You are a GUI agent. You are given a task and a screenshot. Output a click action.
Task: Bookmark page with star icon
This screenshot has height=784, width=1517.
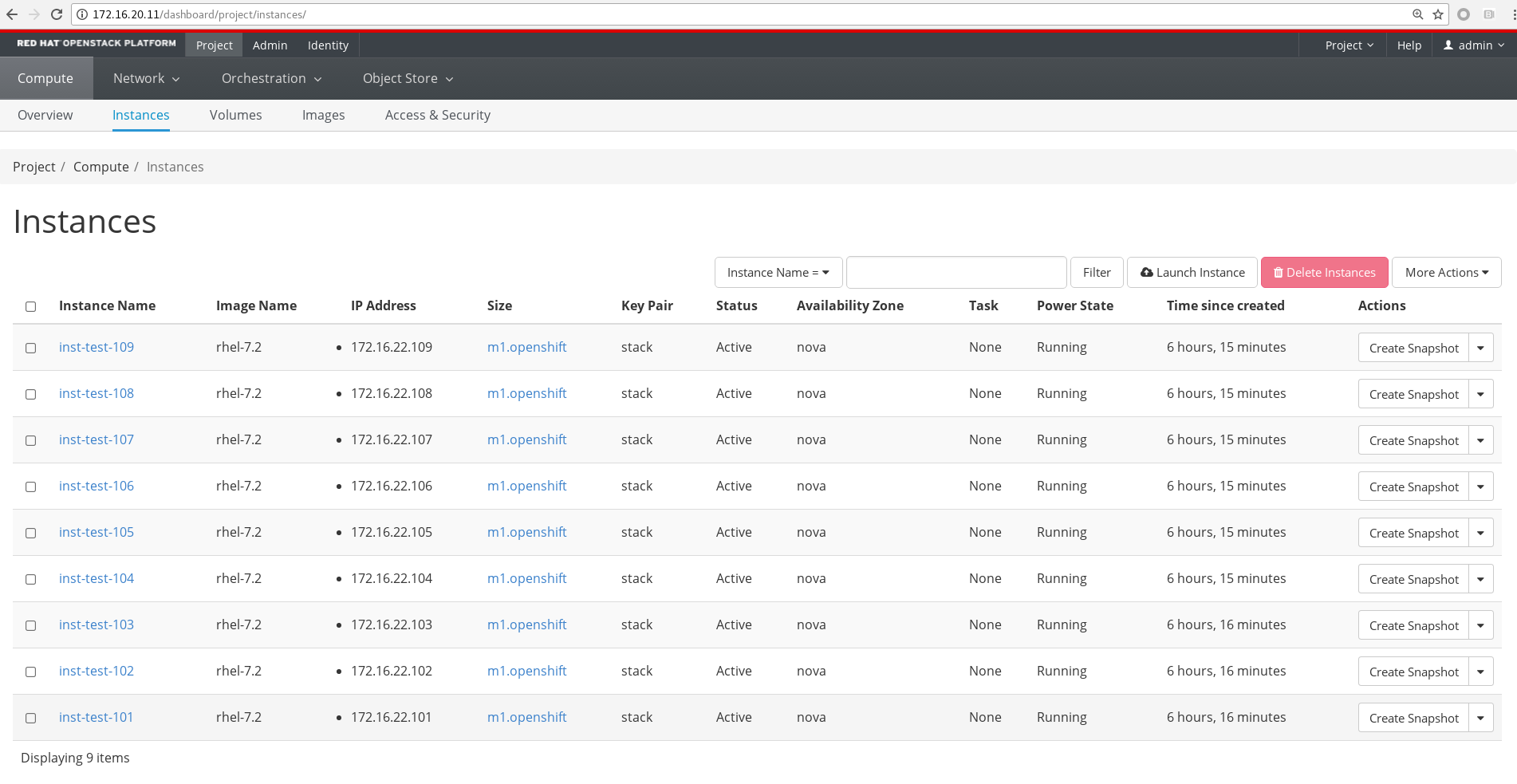tap(1438, 14)
